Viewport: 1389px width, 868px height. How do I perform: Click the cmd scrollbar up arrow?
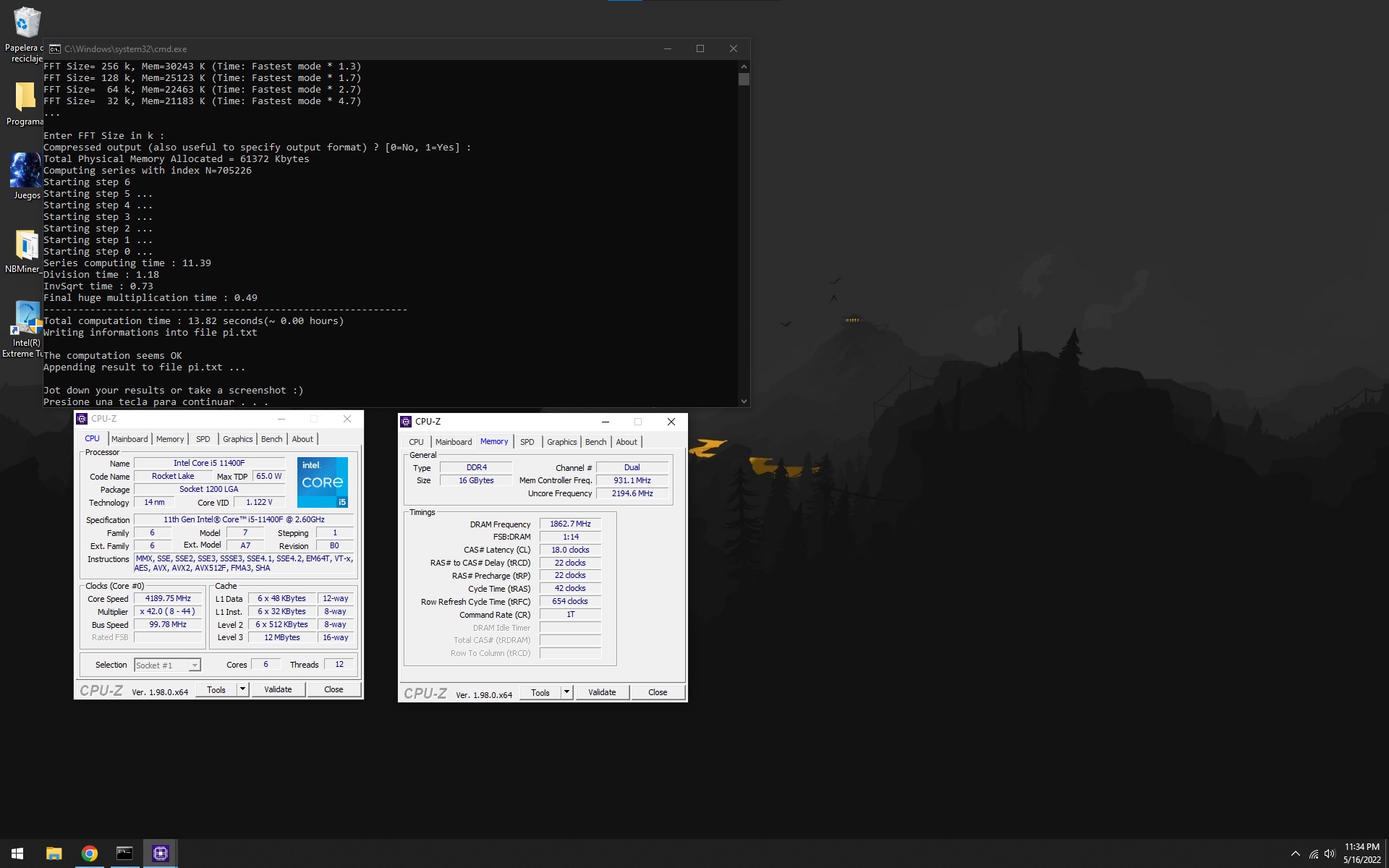744,66
